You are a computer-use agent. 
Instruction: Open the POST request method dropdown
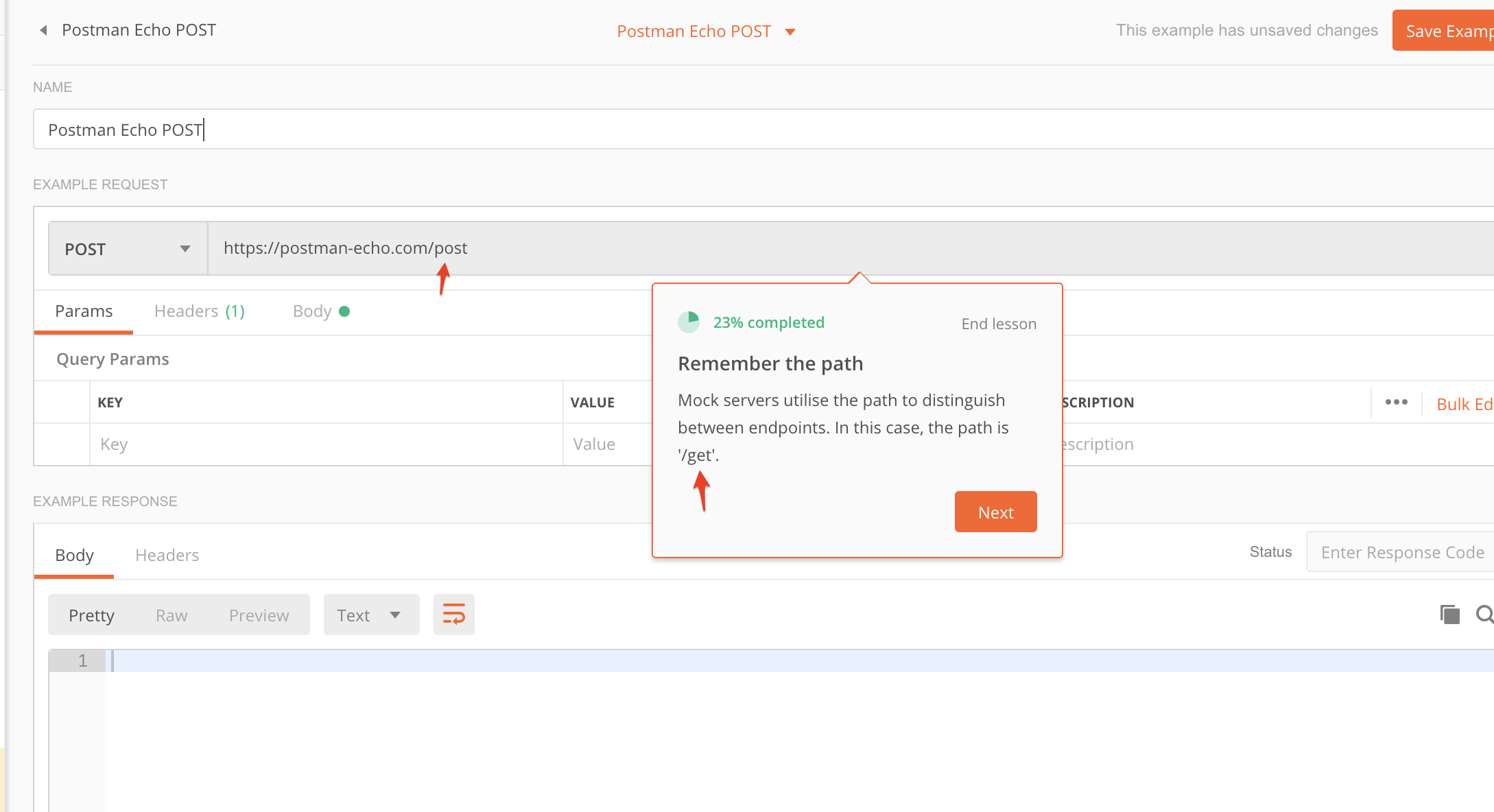pyautogui.click(x=128, y=248)
